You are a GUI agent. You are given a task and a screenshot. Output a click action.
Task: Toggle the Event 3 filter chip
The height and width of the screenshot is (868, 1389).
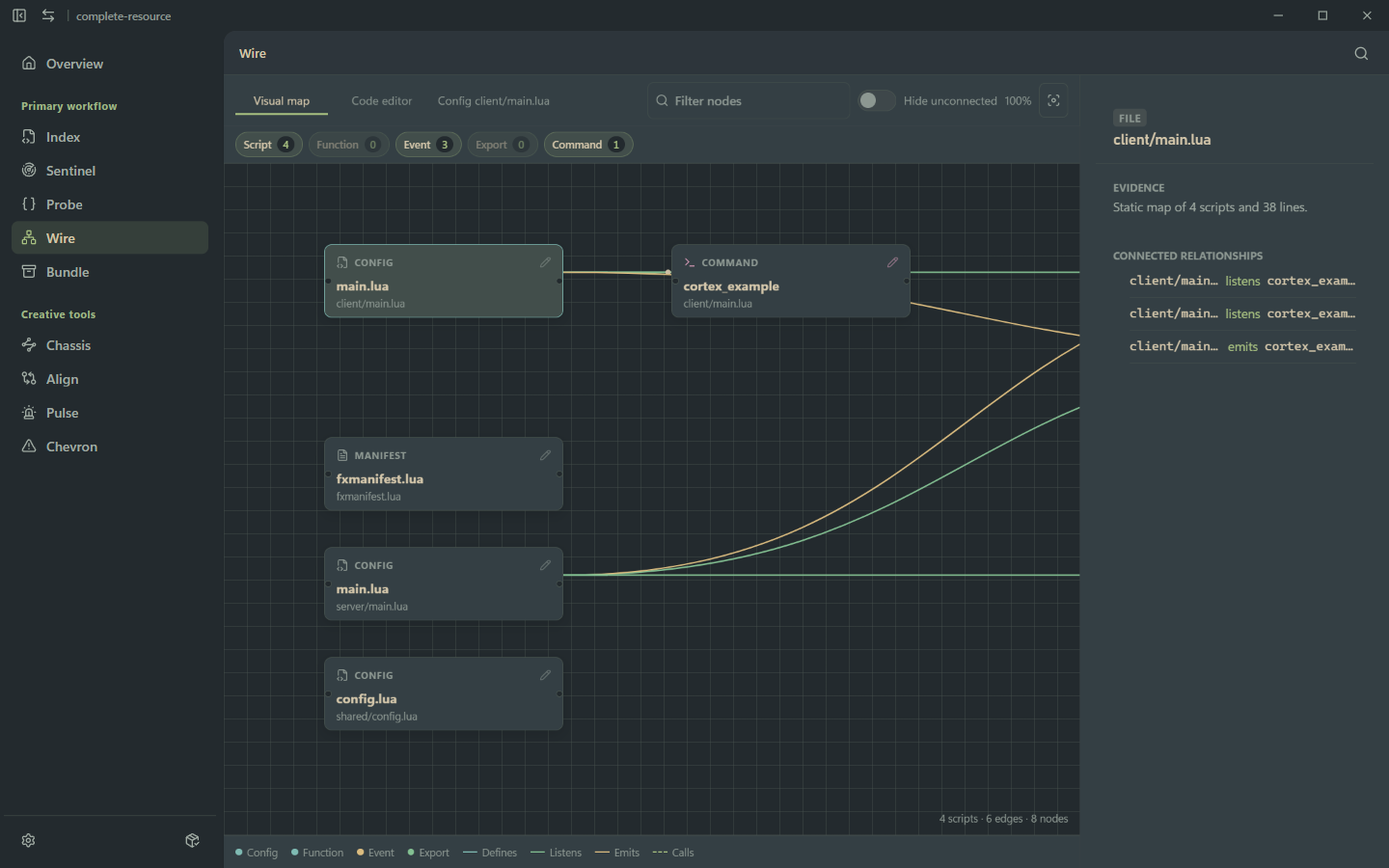click(428, 145)
